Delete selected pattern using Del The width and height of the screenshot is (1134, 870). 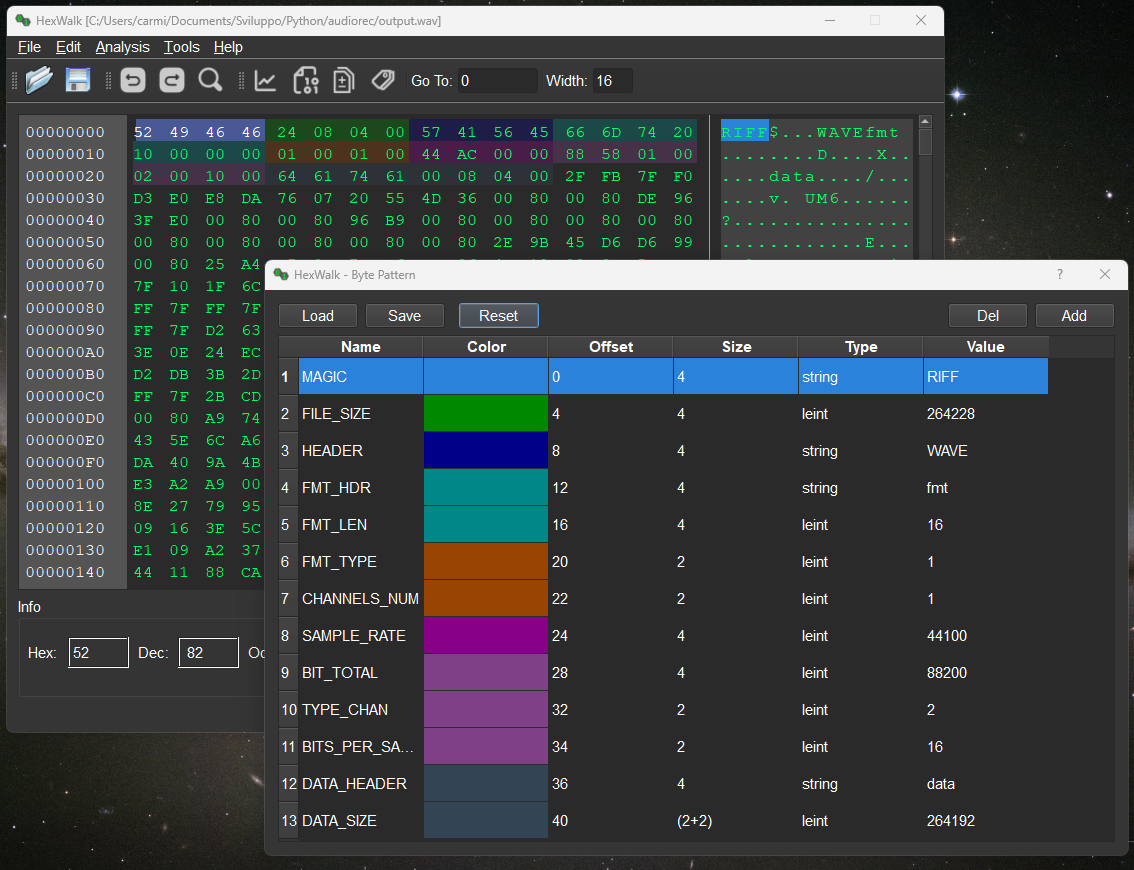[987, 315]
